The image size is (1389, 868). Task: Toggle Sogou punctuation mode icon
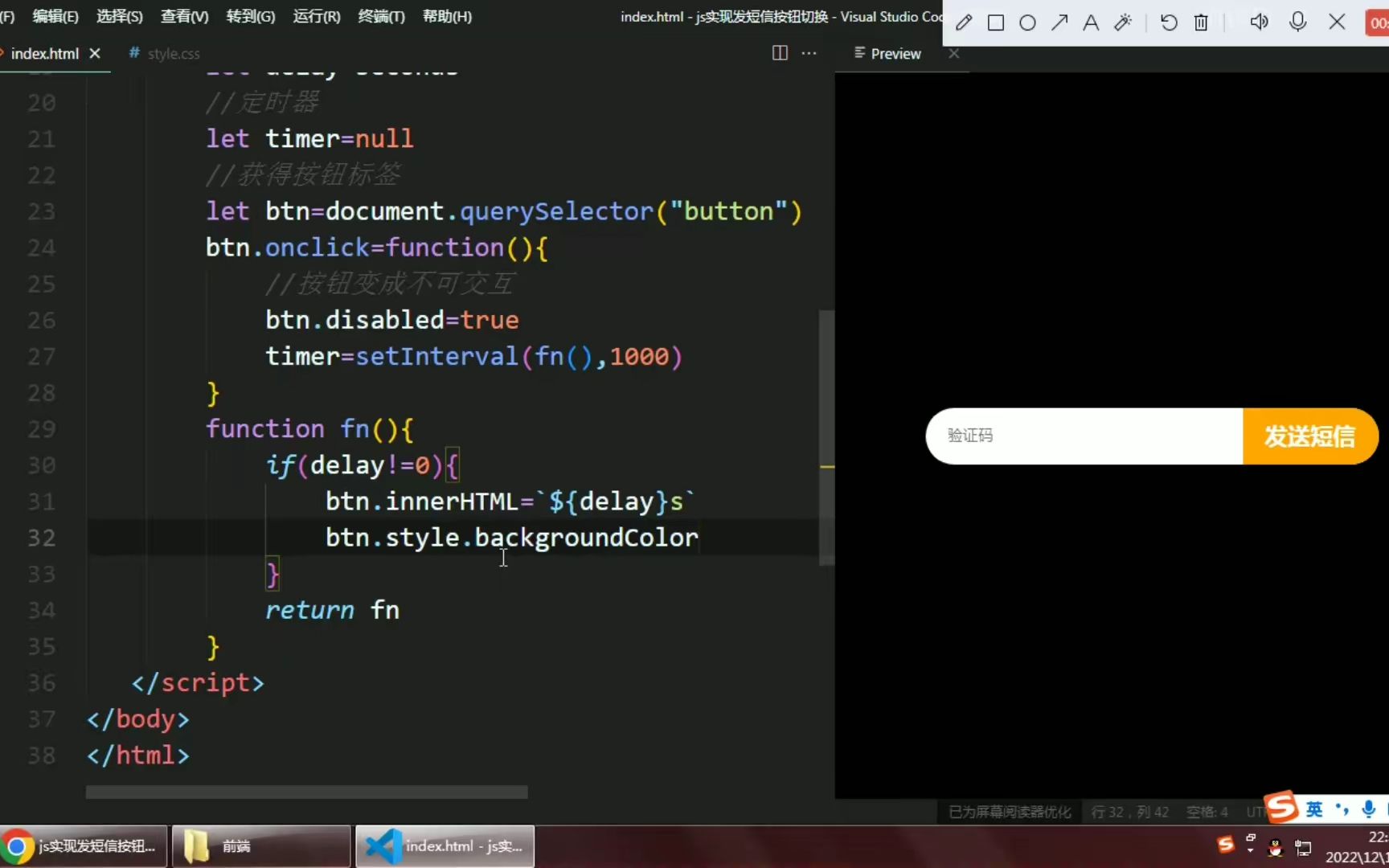[1342, 809]
